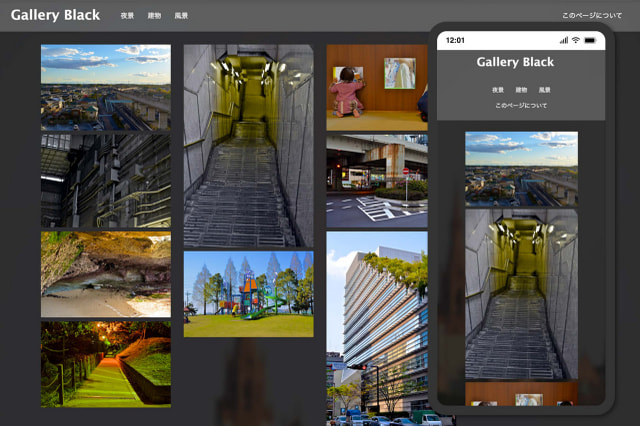Click the このページについて link in desktop header
Screen dimensions: 640x426
[591, 16]
